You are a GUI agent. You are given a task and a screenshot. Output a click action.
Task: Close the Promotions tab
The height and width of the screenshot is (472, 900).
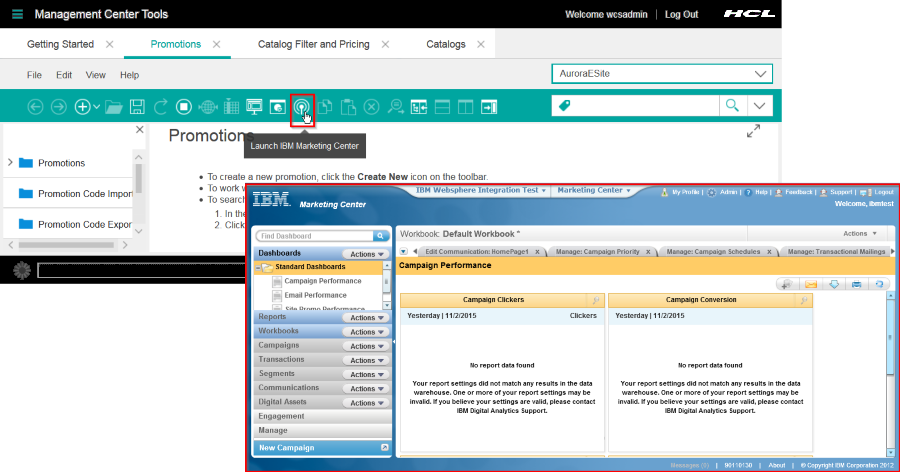(x=216, y=44)
